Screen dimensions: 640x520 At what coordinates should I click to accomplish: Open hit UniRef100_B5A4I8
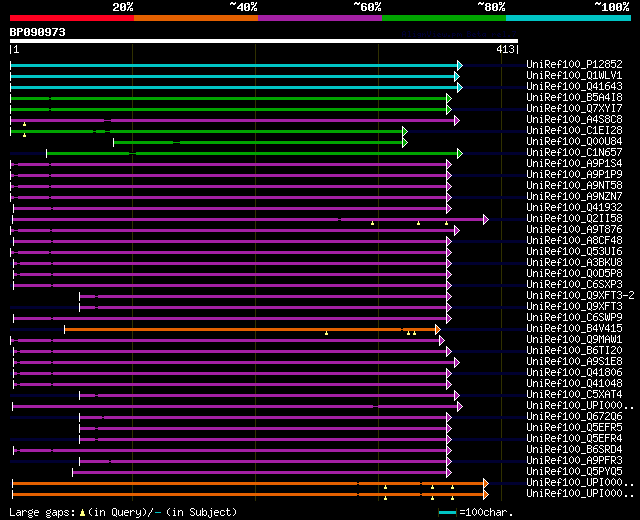[574, 97]
